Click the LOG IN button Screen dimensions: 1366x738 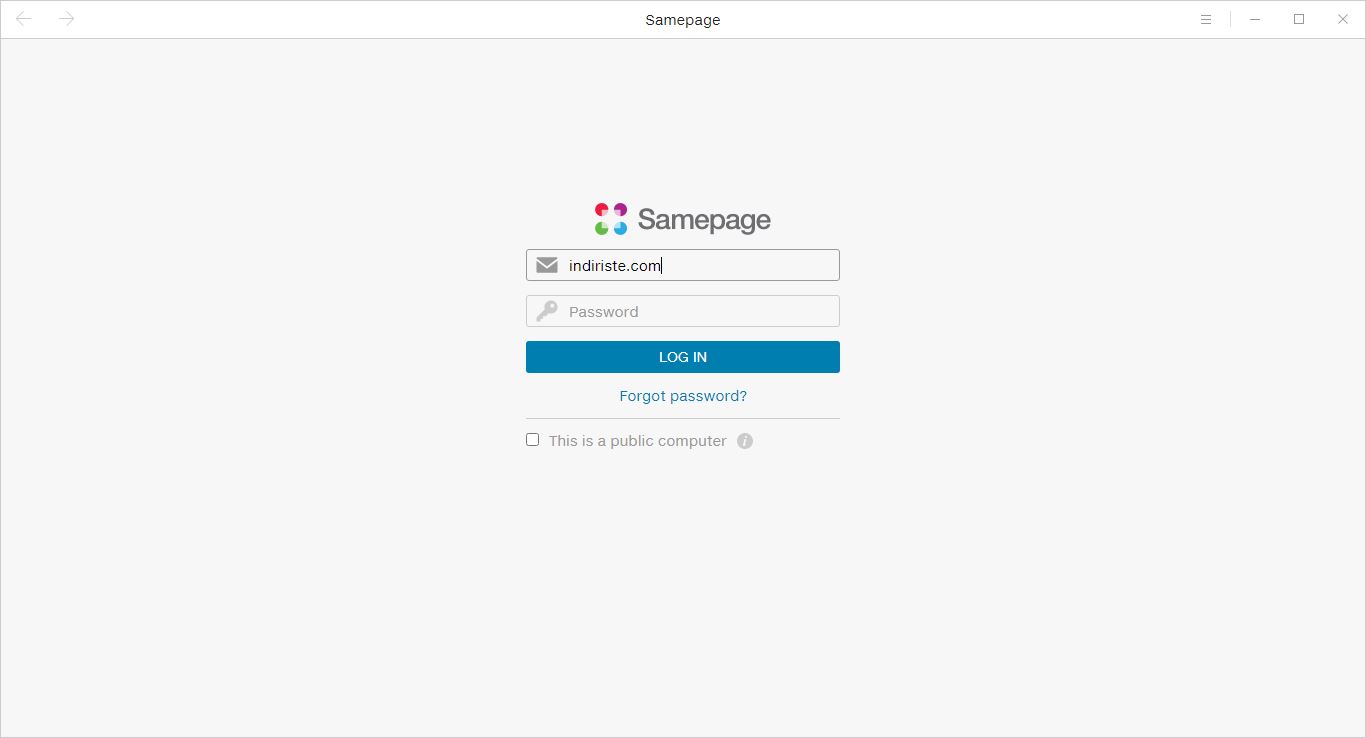pyautogui.click(x=683, y=357)
